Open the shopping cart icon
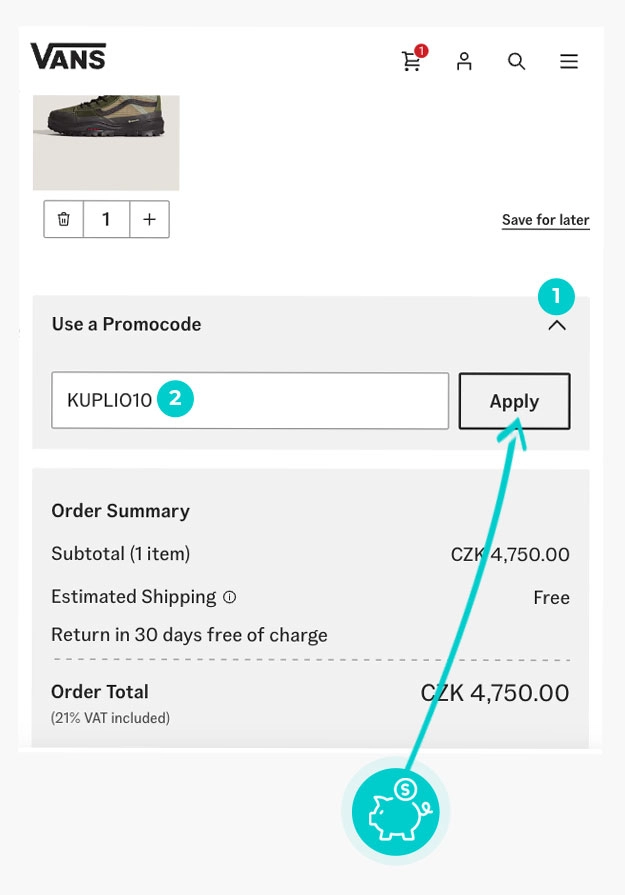The width and height of the screenshot is (625, 895). pos(411,61)
